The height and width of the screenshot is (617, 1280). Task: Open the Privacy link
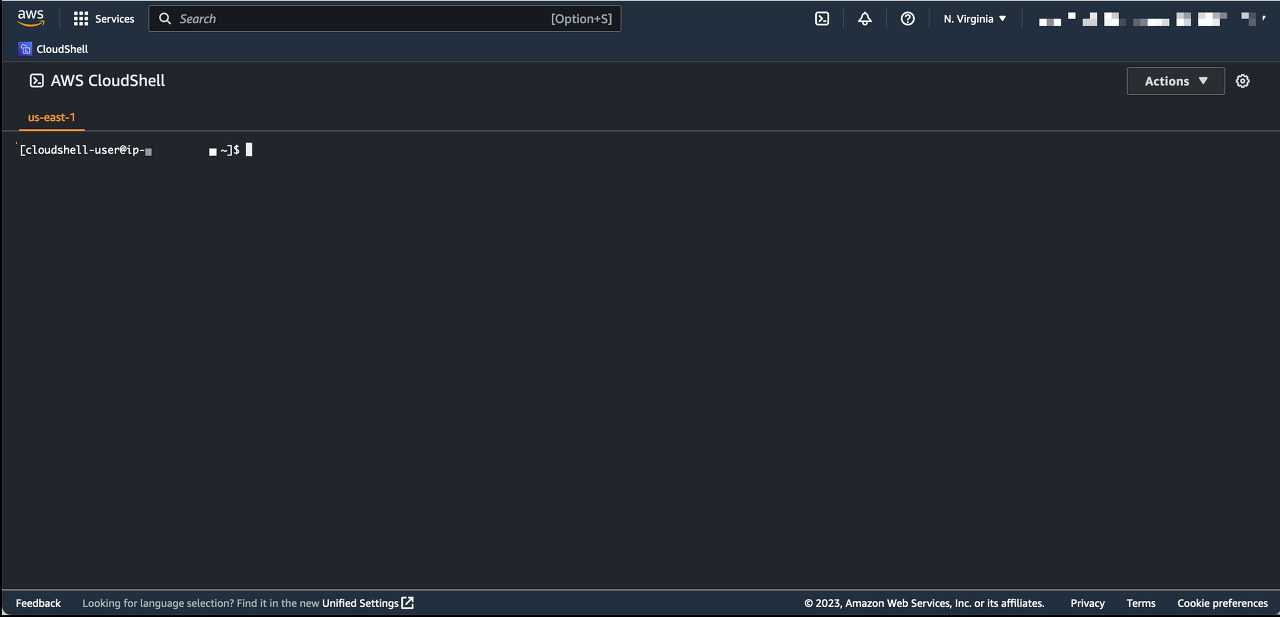pos(1088,603)
